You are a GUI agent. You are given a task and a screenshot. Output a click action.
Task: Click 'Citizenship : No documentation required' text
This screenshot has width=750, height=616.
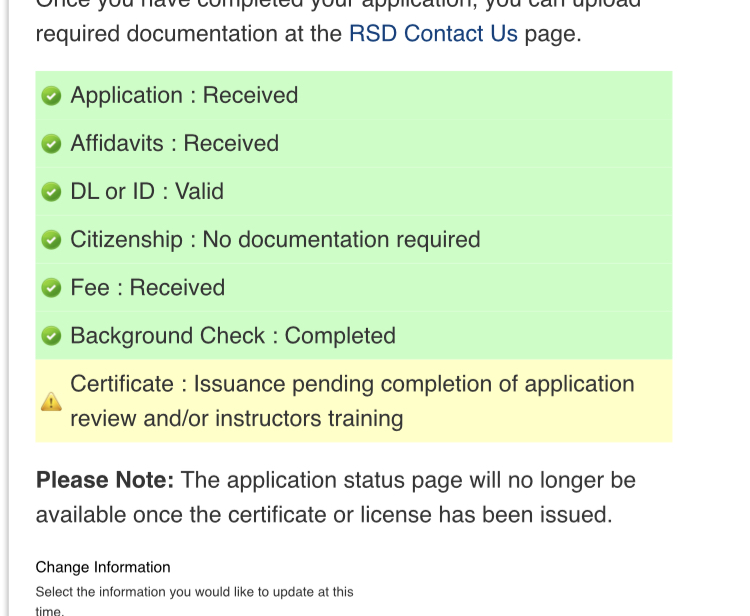[275, 240]
